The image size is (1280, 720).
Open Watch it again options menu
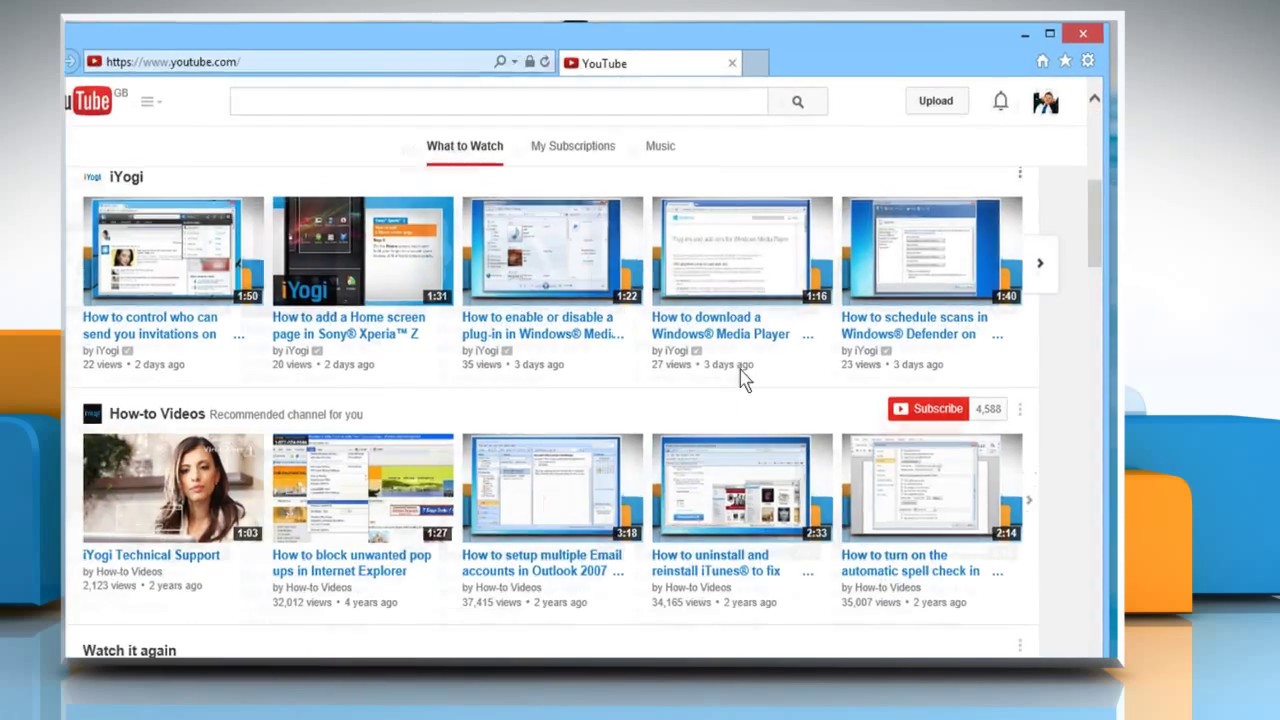point(1020,646)
